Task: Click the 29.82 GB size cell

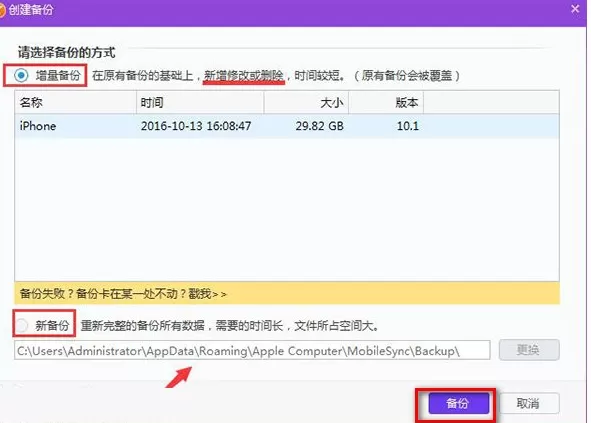Action: 320,126
